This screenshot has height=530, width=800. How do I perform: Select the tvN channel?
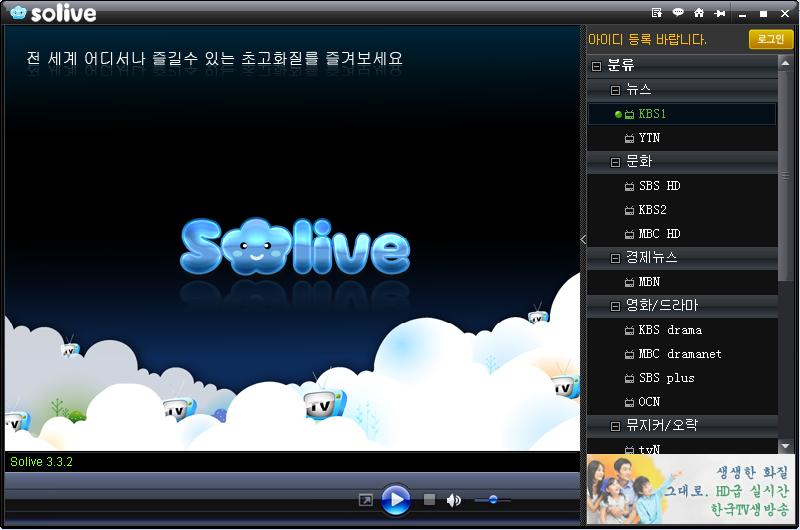pyautogui.click(x=682, y=446)
